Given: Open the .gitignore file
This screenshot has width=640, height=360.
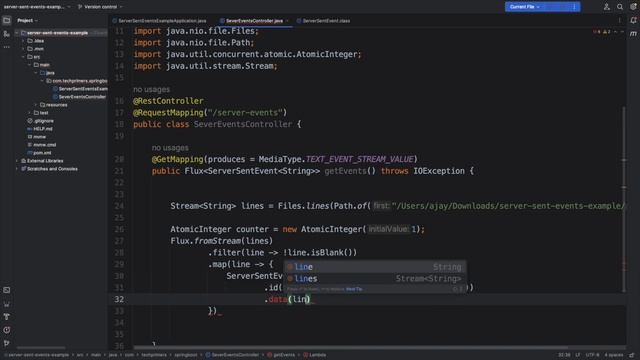Looking at the screenshot, I should [40, 121].
